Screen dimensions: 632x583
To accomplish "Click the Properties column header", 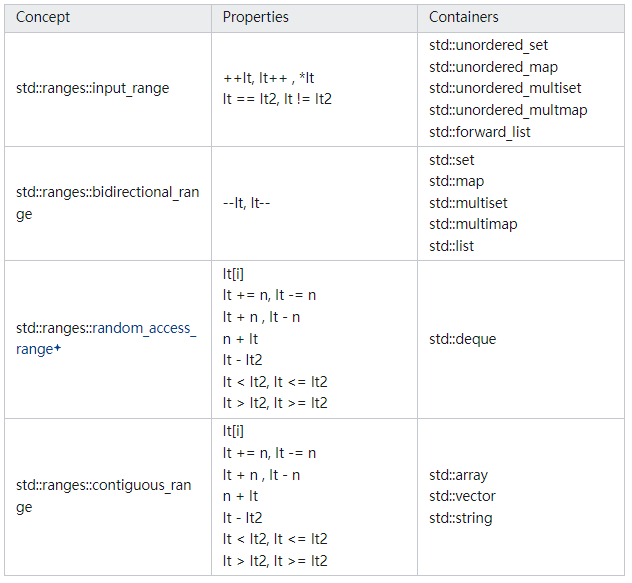I will [256, 17].
